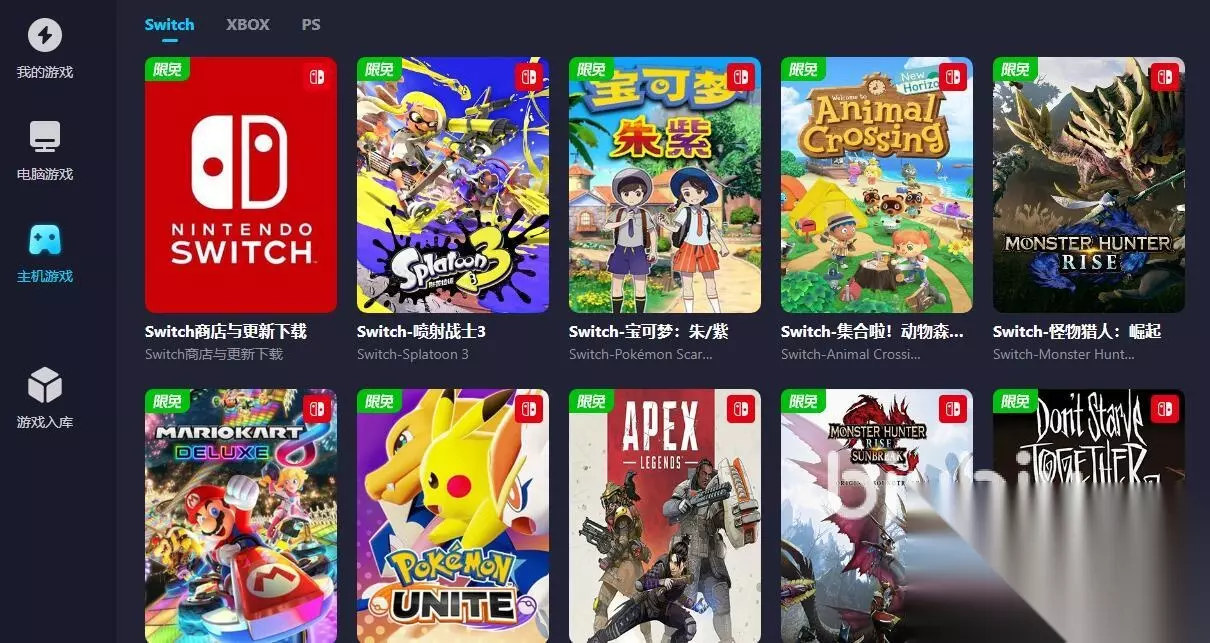This screenshot has width=1210, height=643.
Task: Select the Monster Hunter Rise Sunbreak cover
Action: [877, 516]
